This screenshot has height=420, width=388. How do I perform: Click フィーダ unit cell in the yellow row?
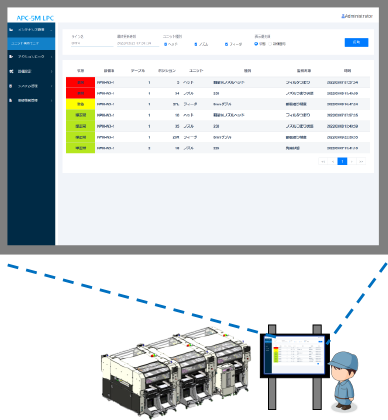190,104
